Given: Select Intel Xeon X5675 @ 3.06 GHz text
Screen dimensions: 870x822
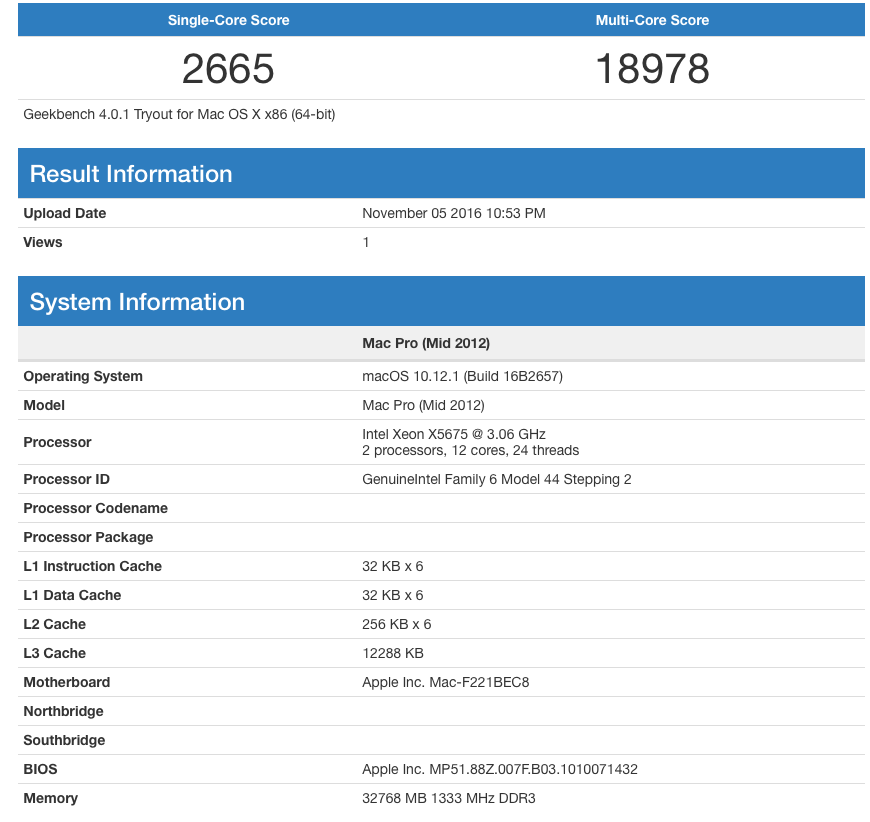Looking at the screenshot, I should pos(454,434).
